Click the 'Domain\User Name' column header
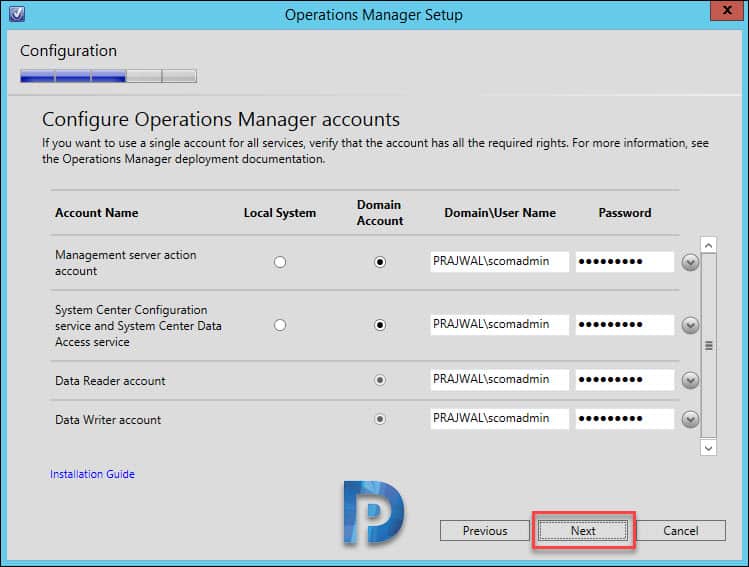Viewport: 749px width, 567px height. (x=500, y=213)
